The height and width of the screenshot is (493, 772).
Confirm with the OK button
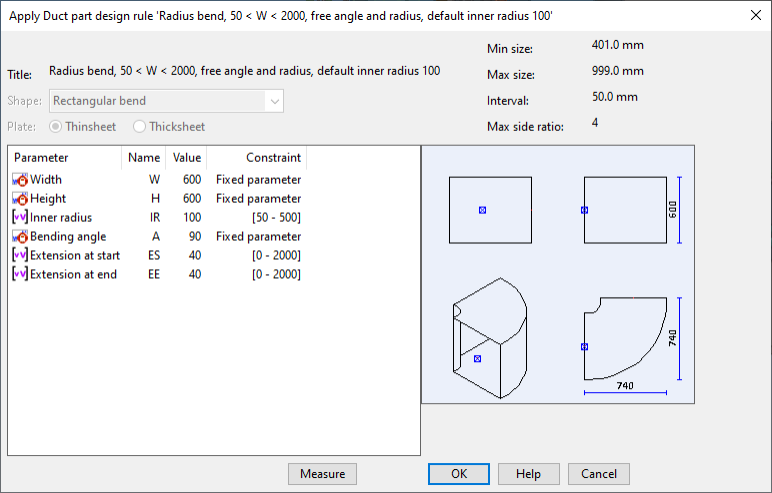pos(458,474)
